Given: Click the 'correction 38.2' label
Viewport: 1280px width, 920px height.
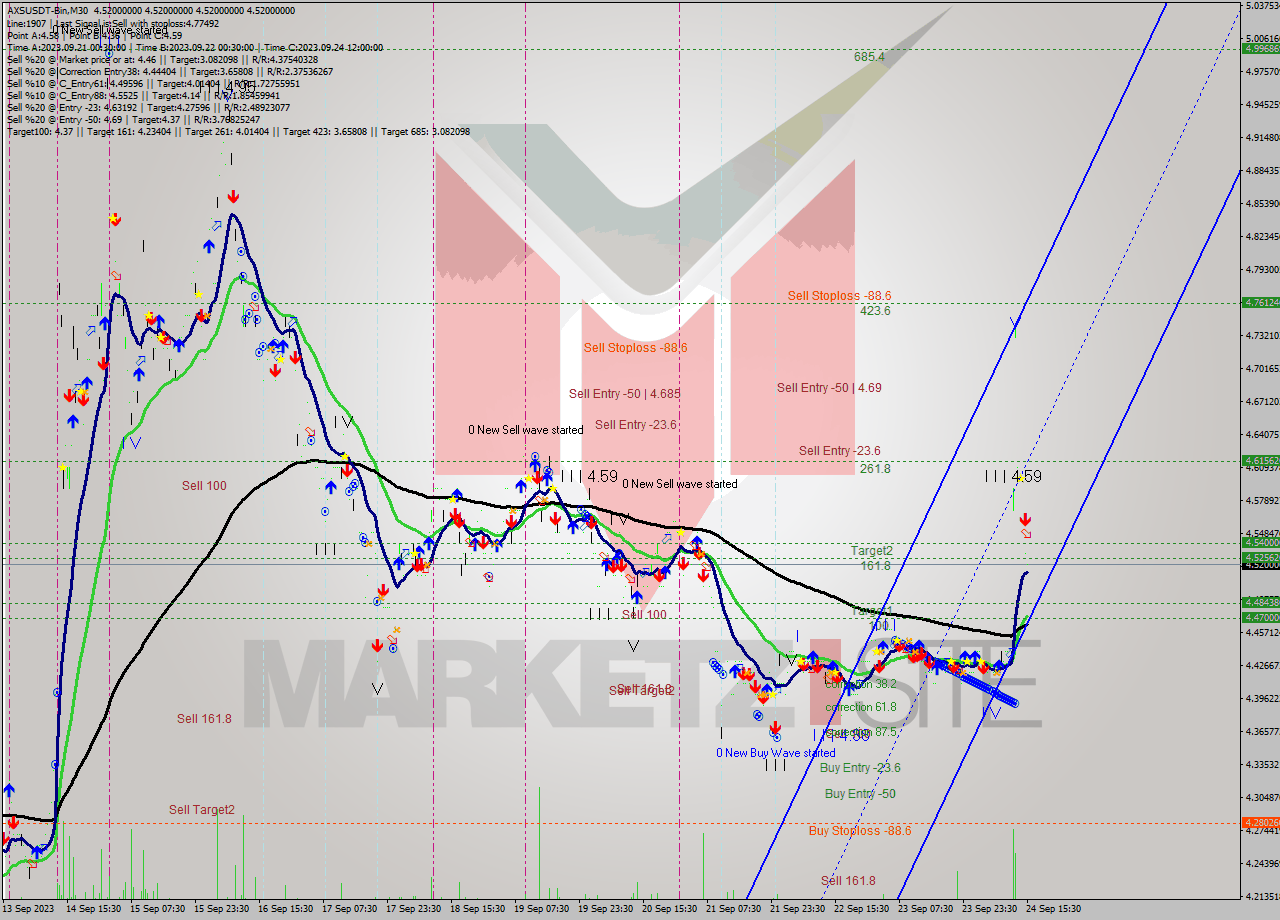Looking at the screenshot, I should [861, 684].
